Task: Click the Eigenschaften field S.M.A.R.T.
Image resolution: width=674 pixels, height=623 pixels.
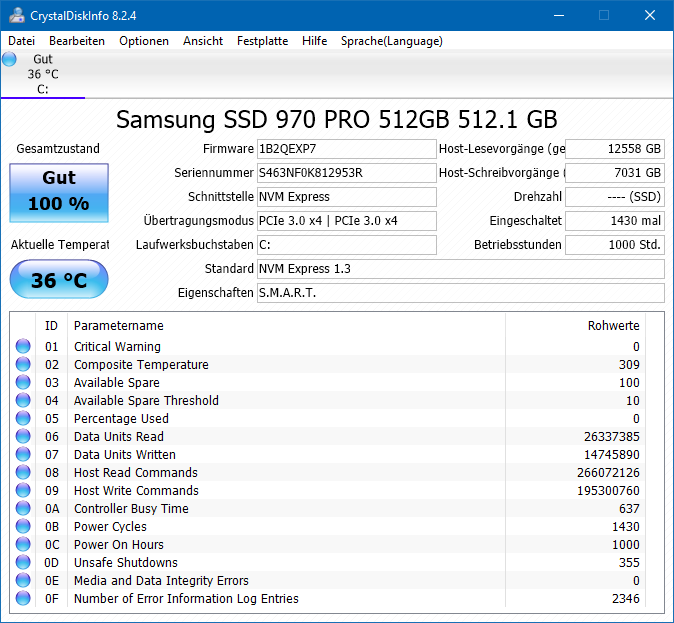Action: point(461,293)
